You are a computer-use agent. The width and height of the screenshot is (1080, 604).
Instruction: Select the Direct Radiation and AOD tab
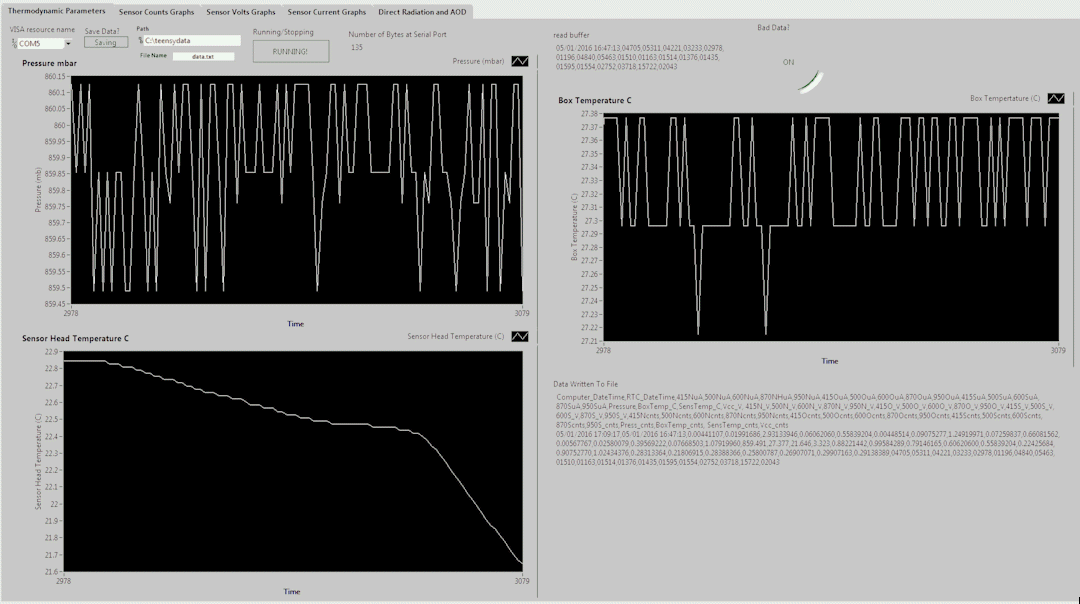pyautogui.click(x=422, y=12)
